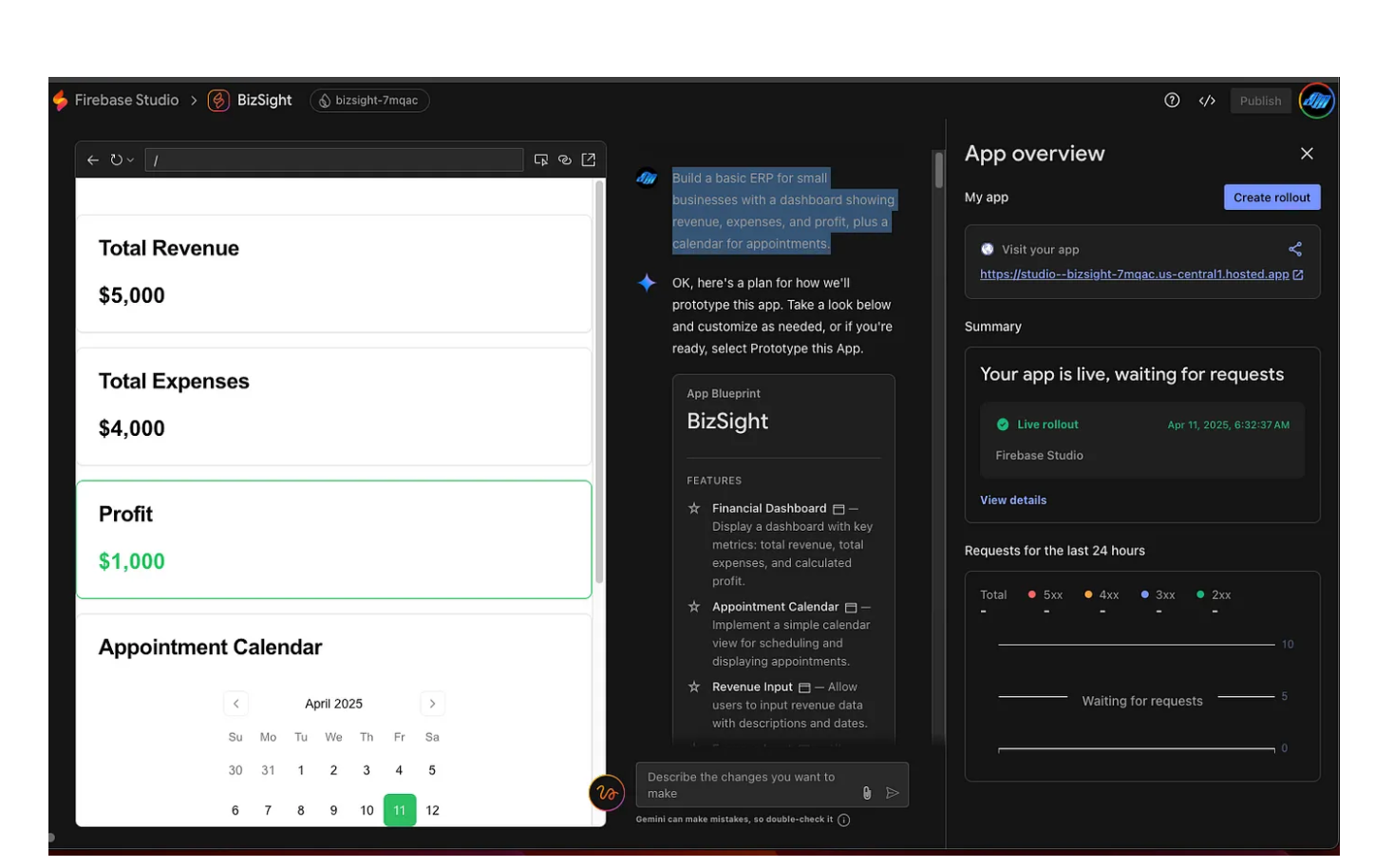Click Appointment Calendar star icon

tap(694, 607)
